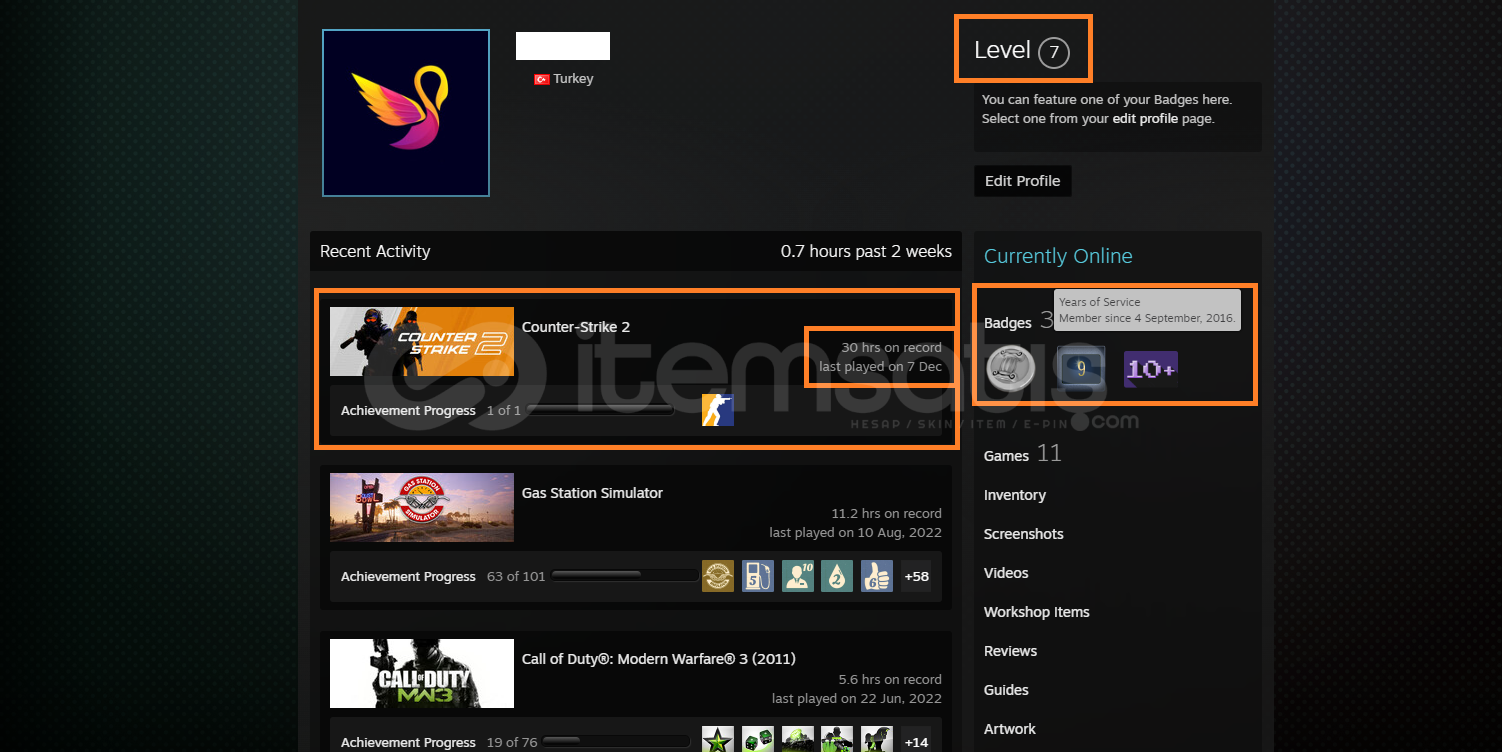Click the '1 of 1' achievement count
Image resolution: width=1502 pixels, height=752 pixels.
503,410
